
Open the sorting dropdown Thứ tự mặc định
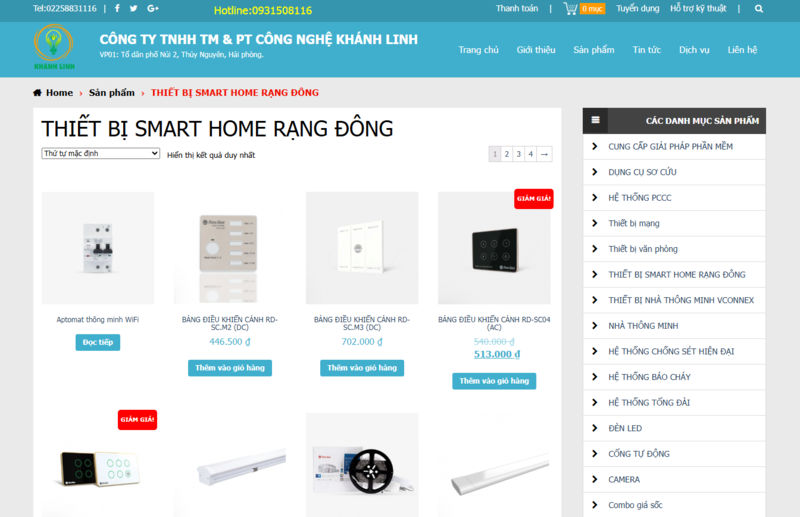[x=101, y=153]
